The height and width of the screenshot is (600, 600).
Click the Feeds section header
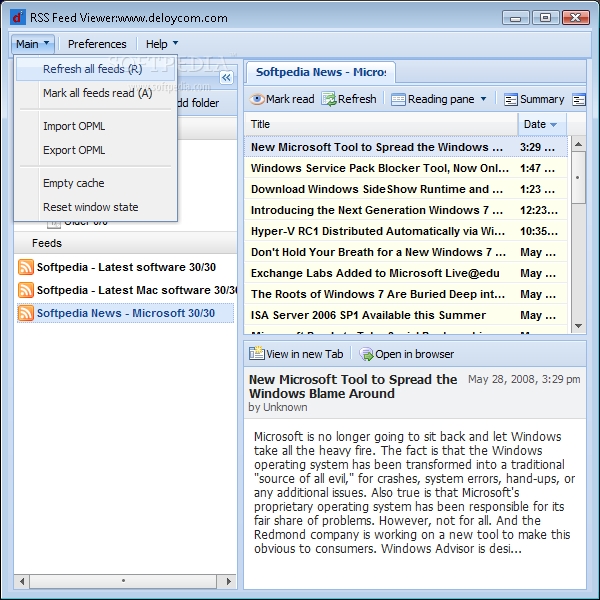(126, 243)
